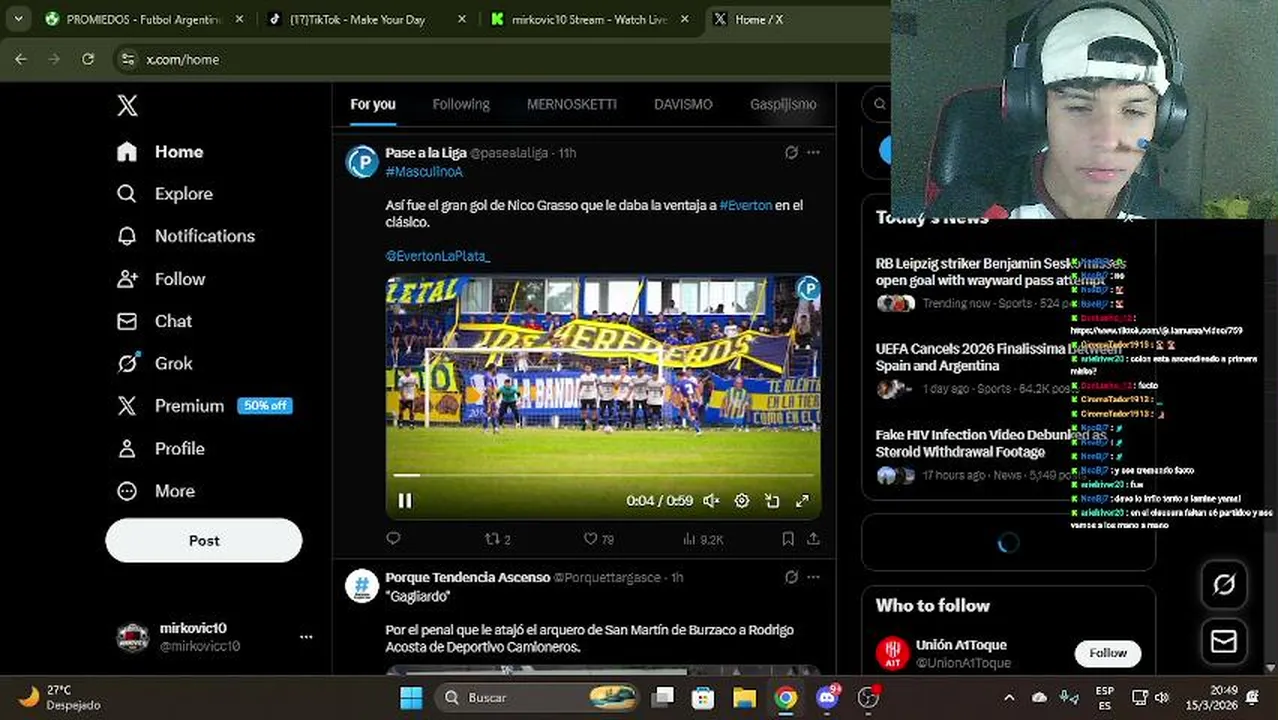Screen dimensions: 1278x720
Task: Open floating messages envelope button
Action: pos(1224,641)
